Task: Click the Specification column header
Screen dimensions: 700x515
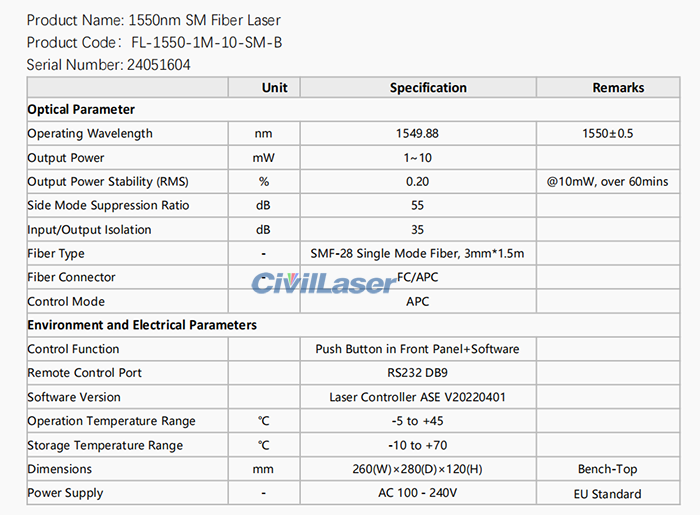Action: point(428,87)
